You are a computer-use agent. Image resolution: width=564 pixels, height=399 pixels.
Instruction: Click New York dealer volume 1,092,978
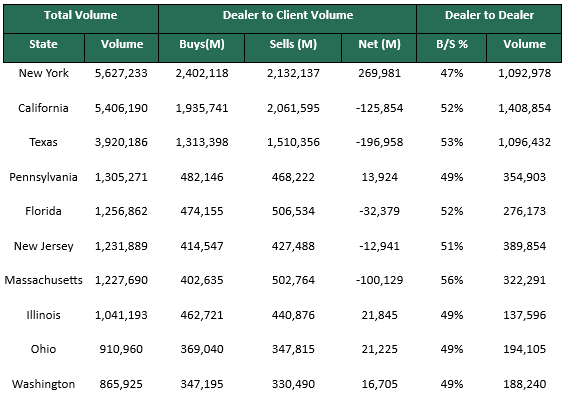click(524, 73)
